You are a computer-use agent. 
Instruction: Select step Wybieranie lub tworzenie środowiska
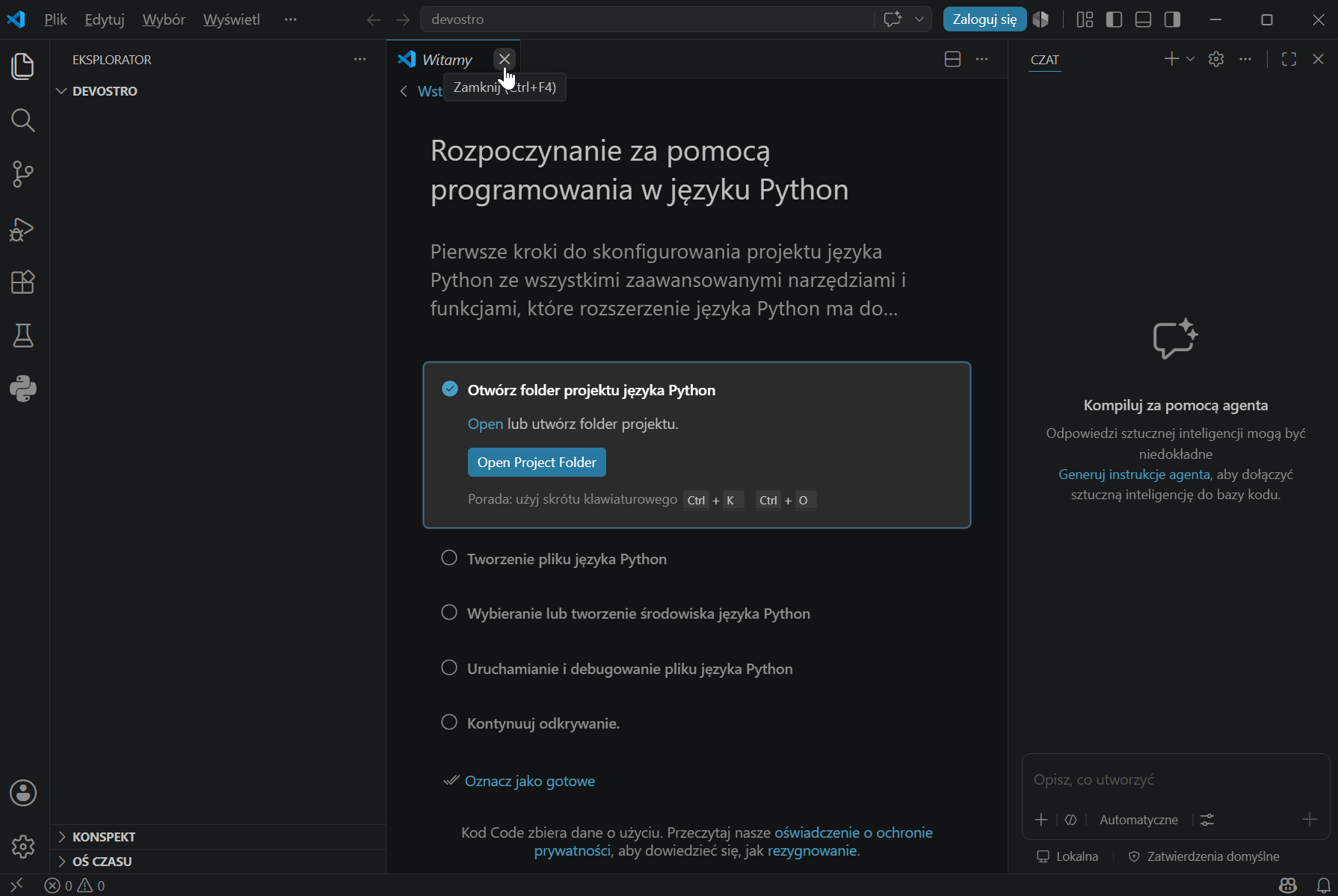pos(638,614)
